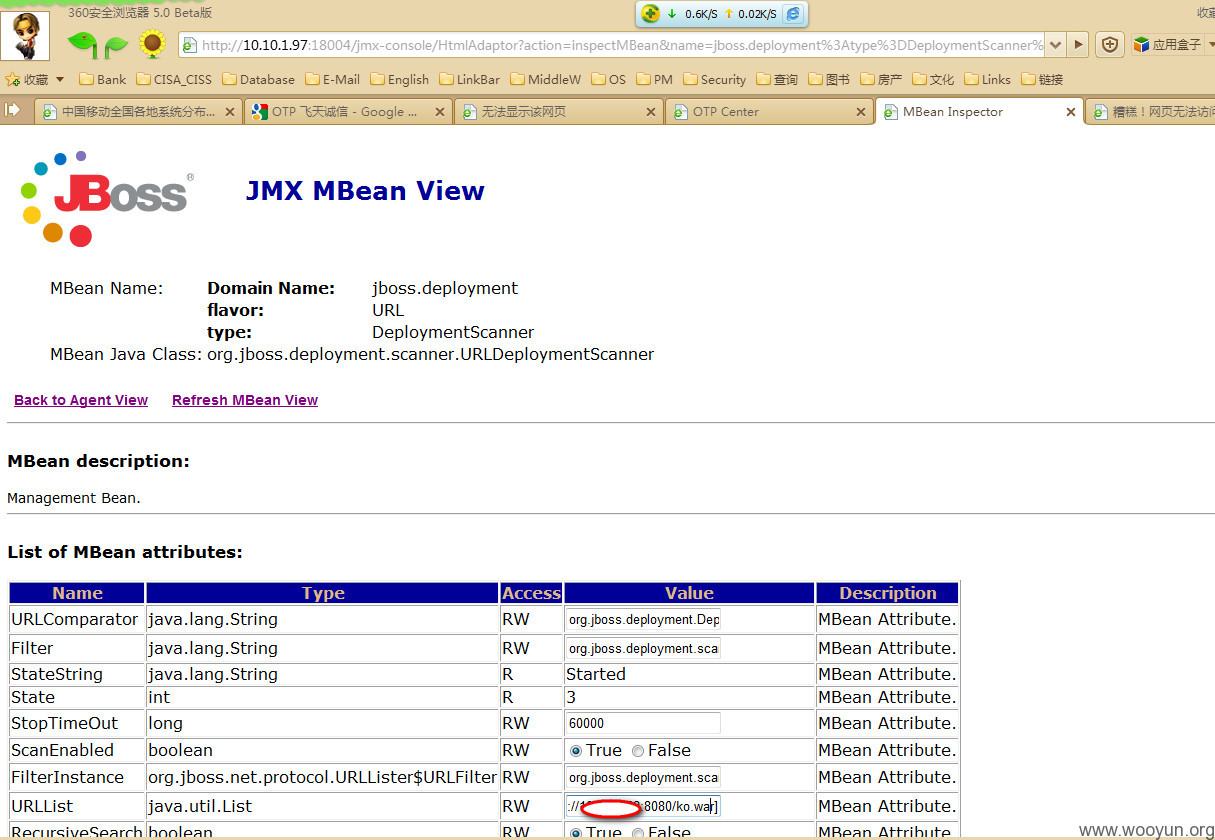Click the URLList value field
Screen dimensions: 1215x840
coord(643,806)
